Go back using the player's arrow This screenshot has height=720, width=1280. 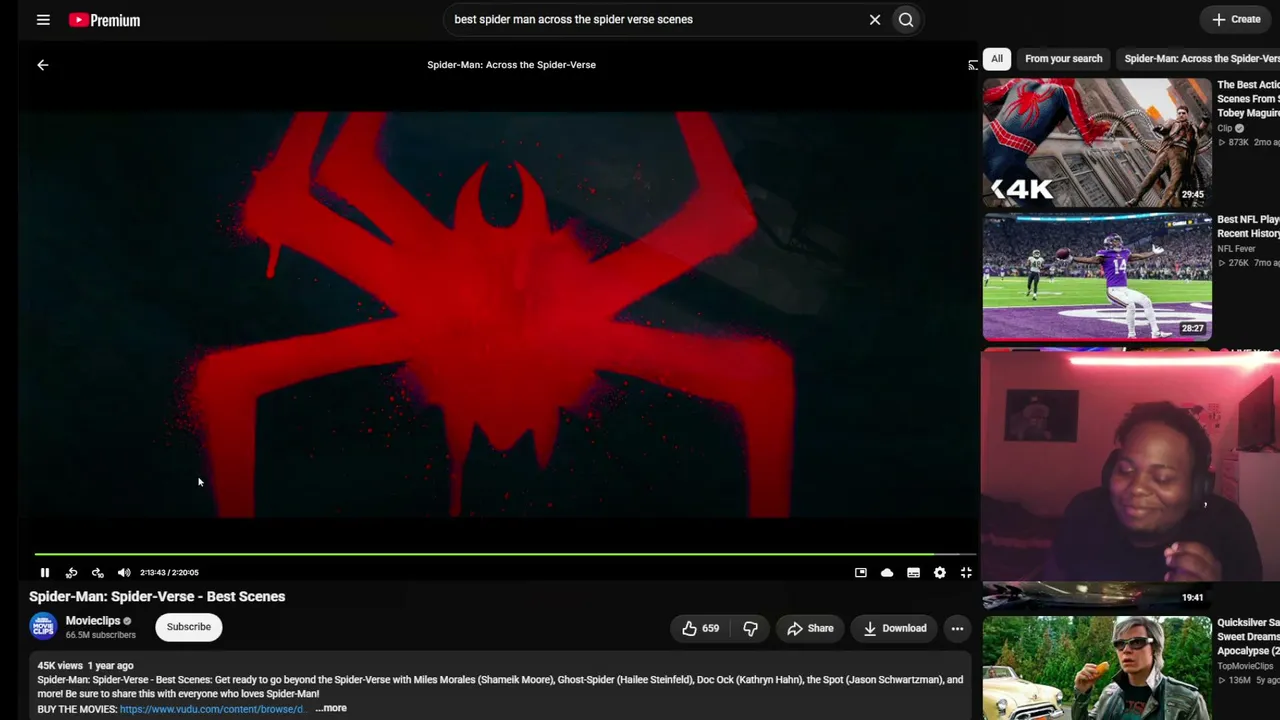pos(43,65)
